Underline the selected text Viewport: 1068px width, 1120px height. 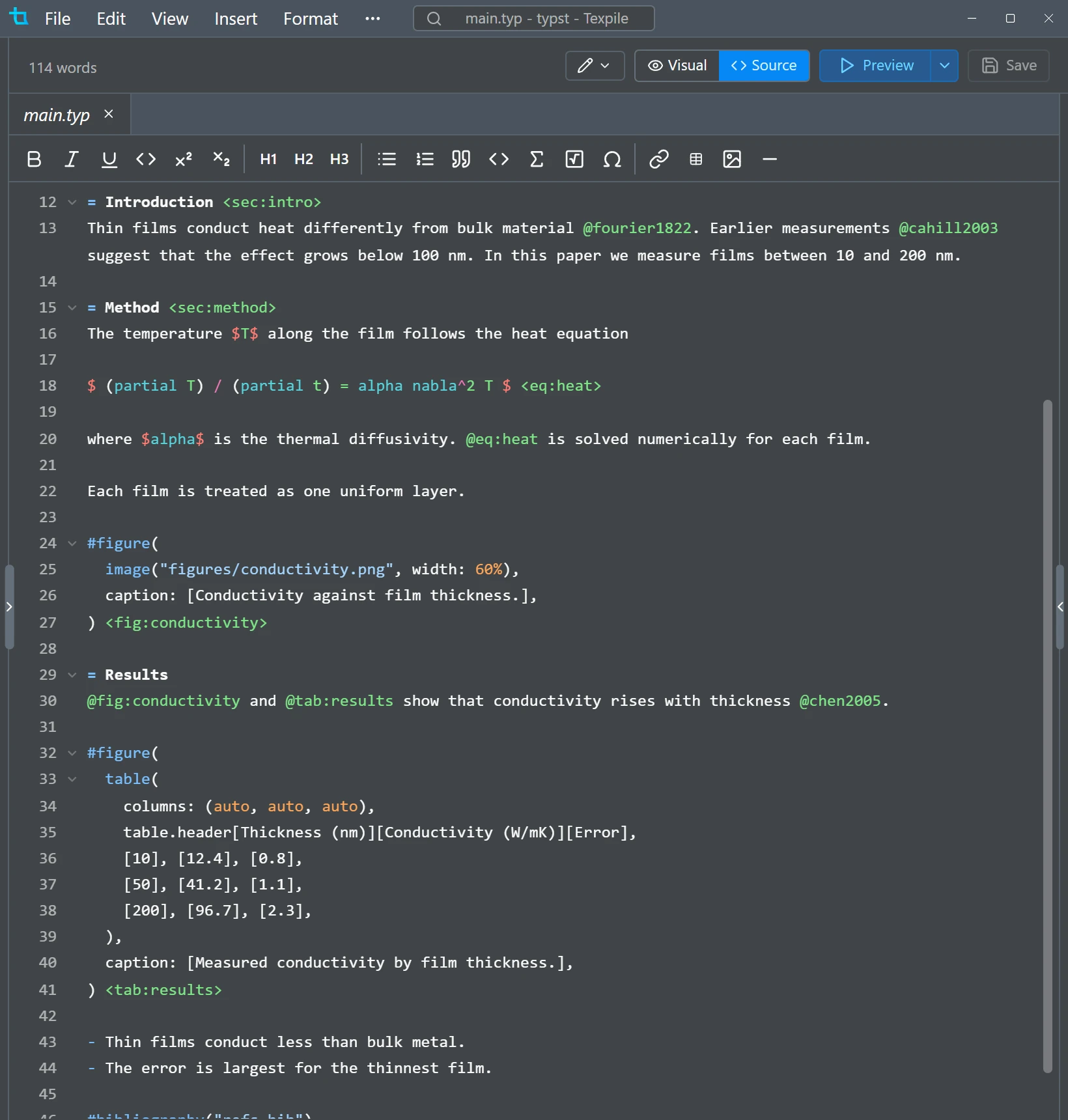[109, 159]
